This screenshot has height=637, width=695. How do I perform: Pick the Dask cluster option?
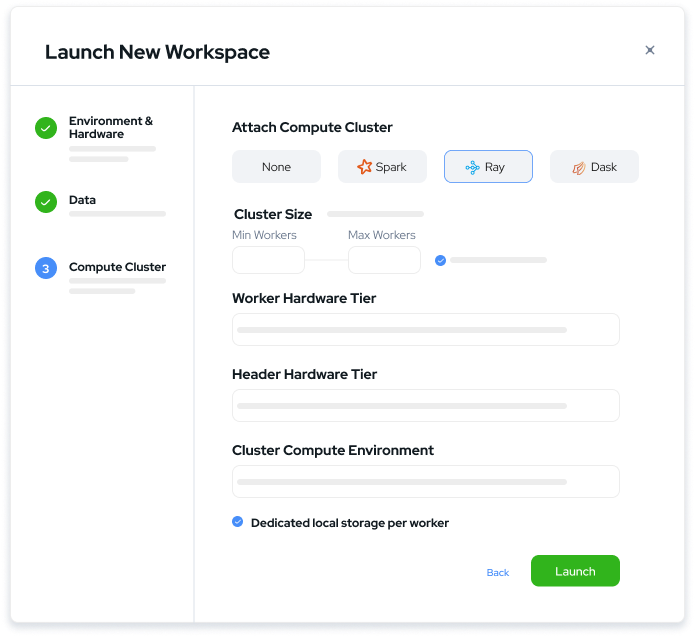click(594, 167)
